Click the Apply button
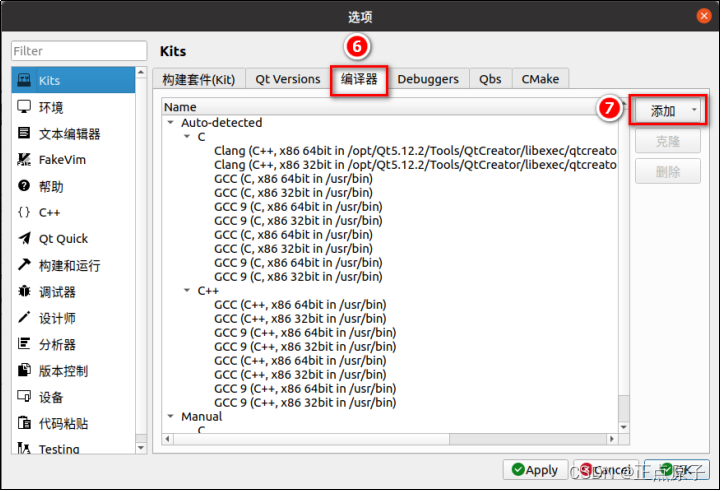The height and width of the screenshot is (491, 721). 535,470
